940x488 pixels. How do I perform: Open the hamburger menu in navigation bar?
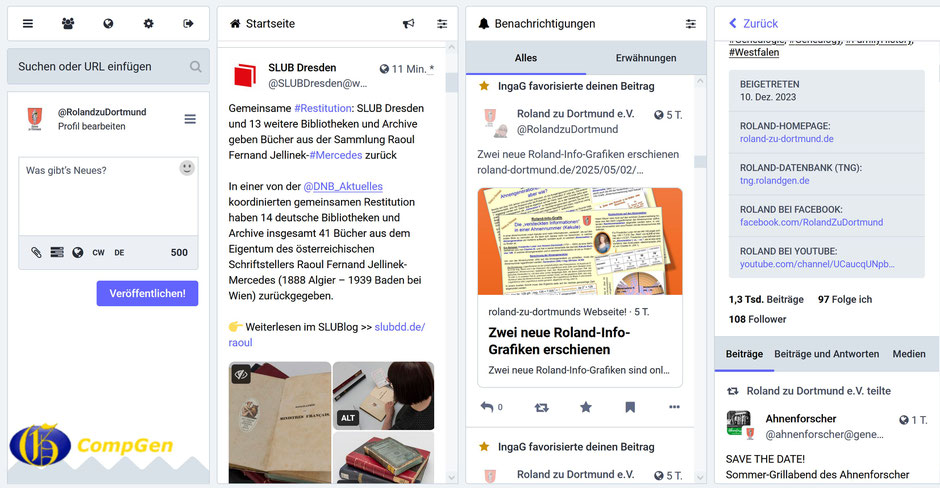pyautogui.click(x=28, y=23)
